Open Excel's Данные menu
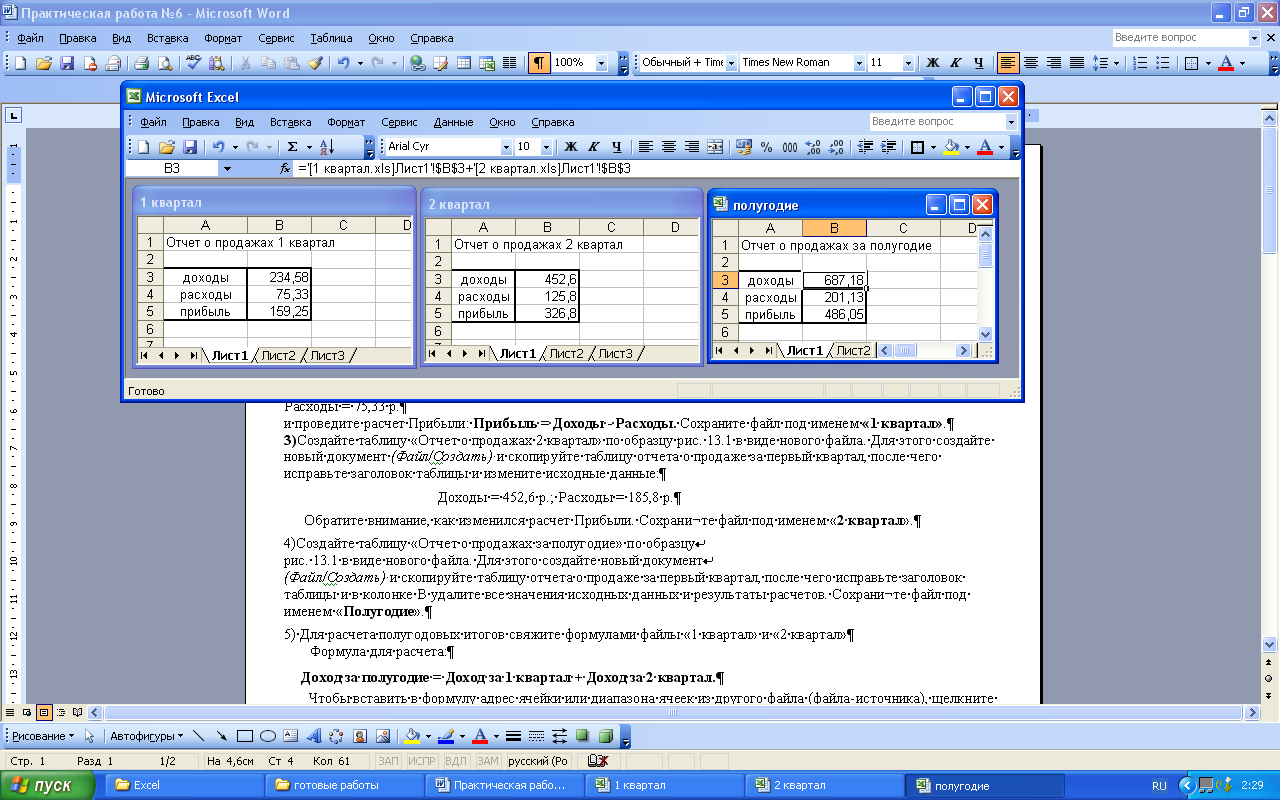The height and width of the screenshot is (800, 1280). [x=453, y=122]
